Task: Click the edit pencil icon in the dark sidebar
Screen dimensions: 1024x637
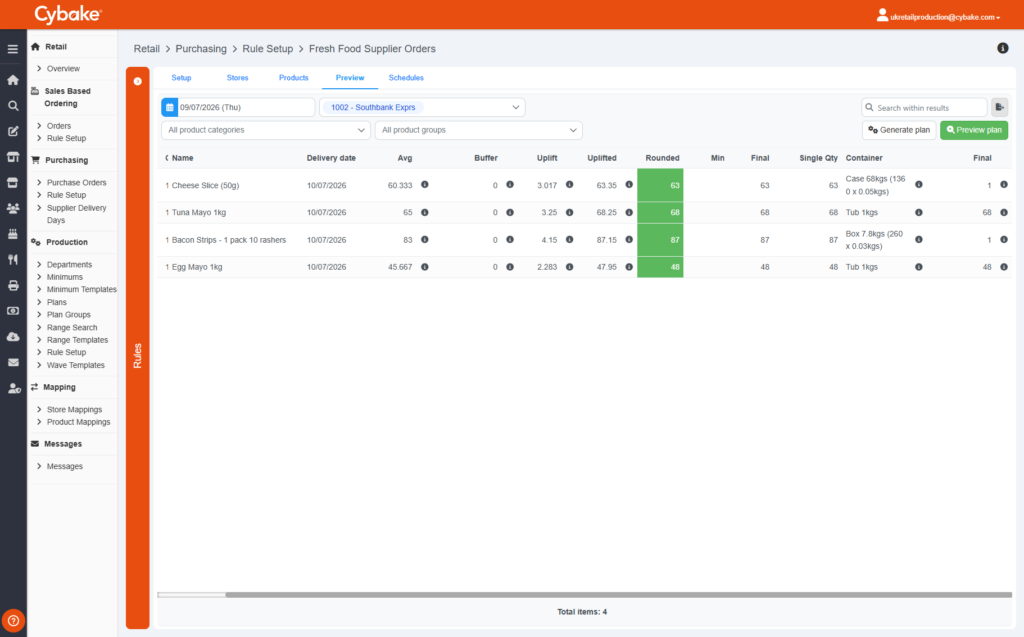Action: (x=12, y=131)
